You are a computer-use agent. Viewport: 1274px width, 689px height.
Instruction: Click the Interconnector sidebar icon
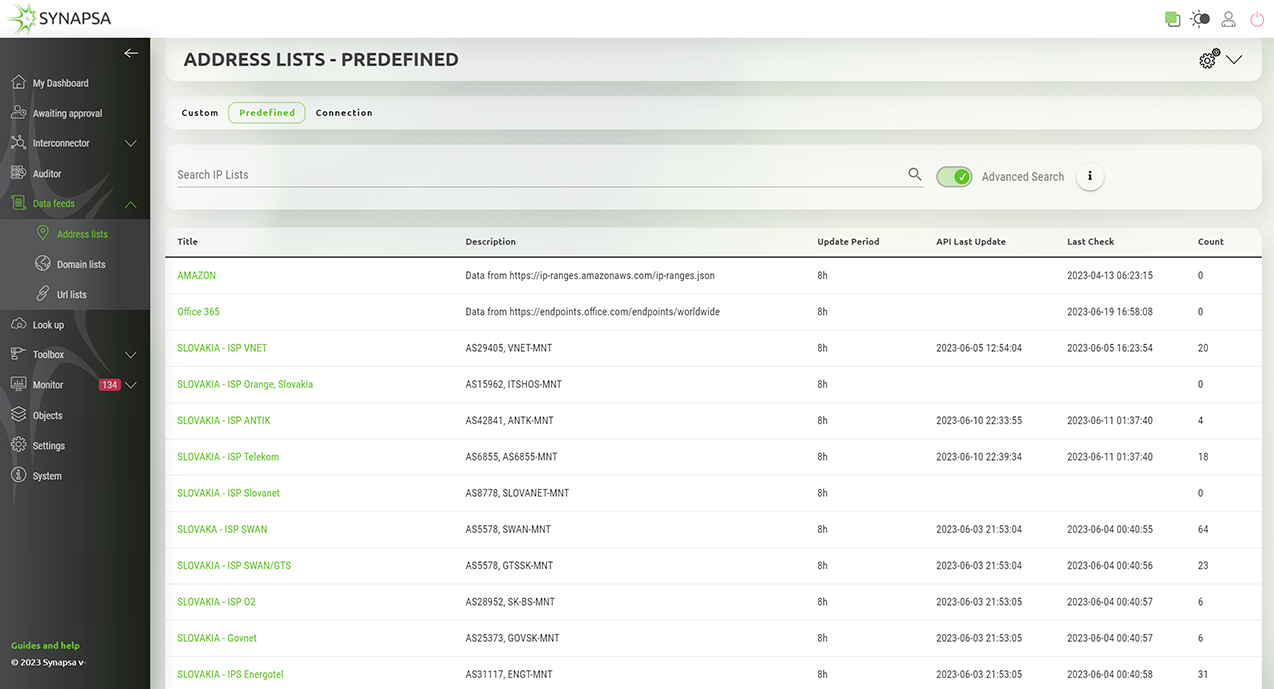[x=18, y=143]
